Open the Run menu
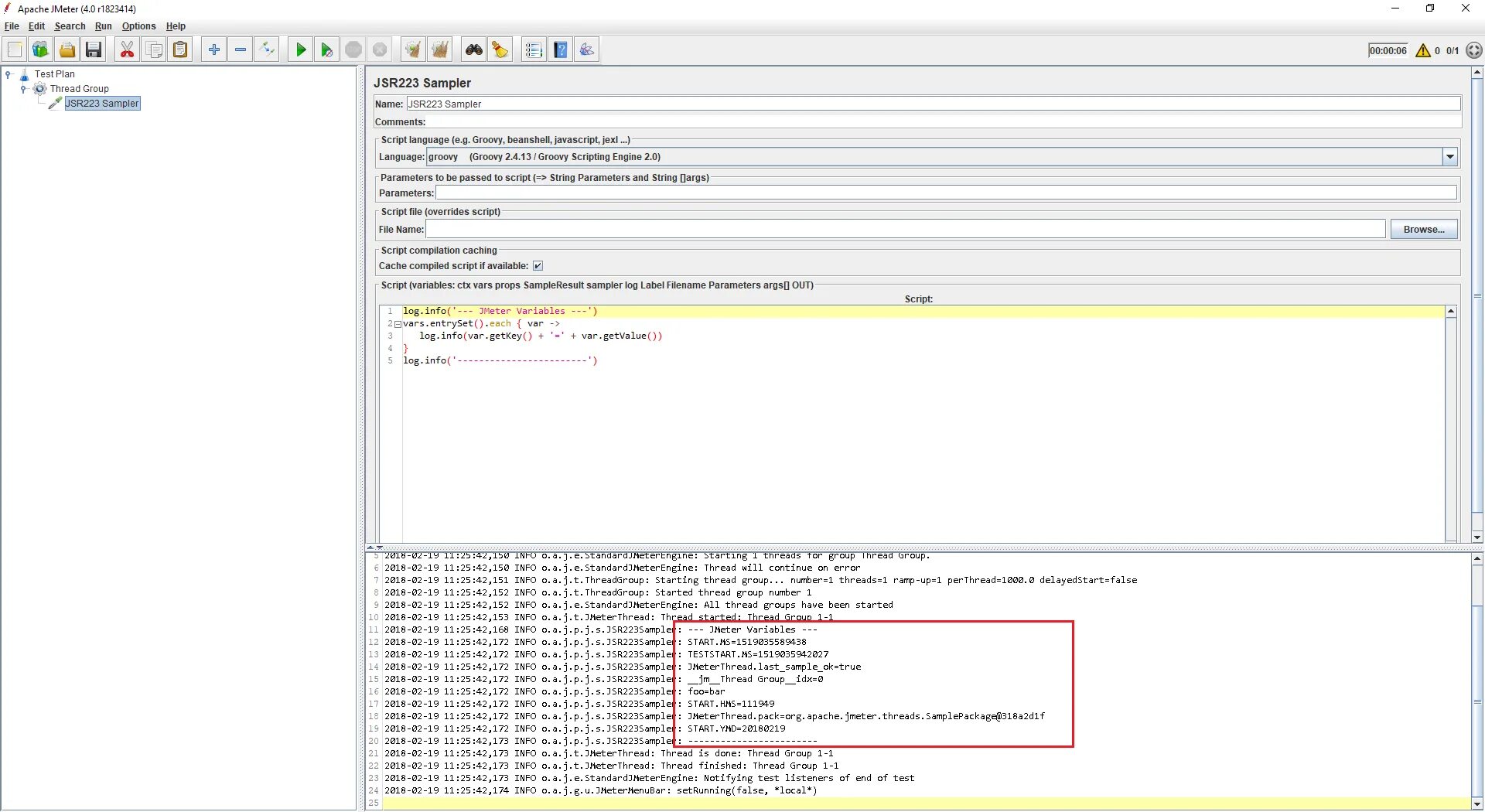Image resolution: width=1485 pixels, height=812 pixels. (x=104, y=26)
